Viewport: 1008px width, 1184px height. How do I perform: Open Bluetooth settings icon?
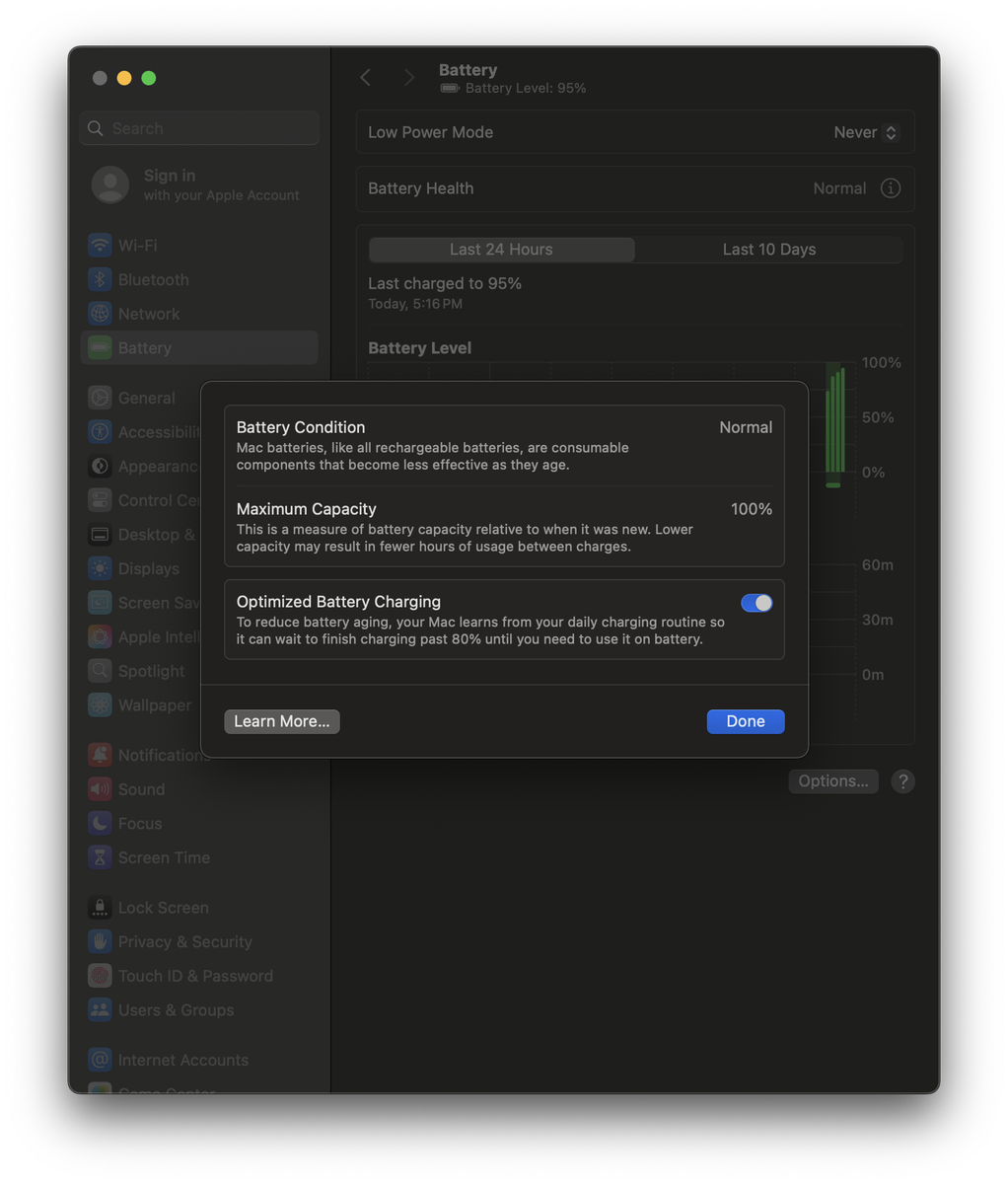click(100, 280)
